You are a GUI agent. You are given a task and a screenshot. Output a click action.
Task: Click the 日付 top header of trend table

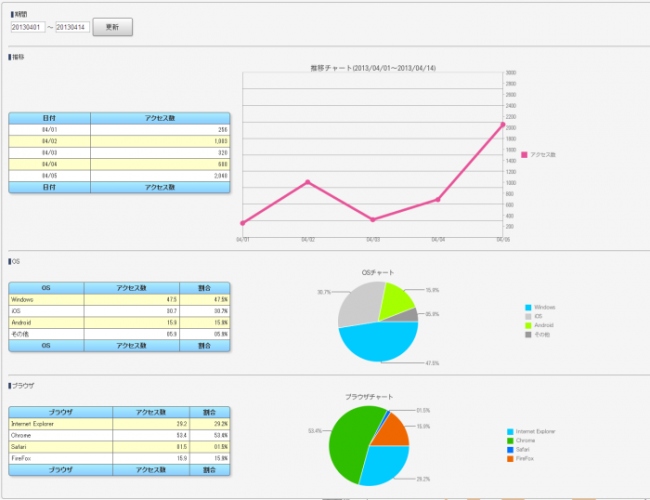[49, 118]
